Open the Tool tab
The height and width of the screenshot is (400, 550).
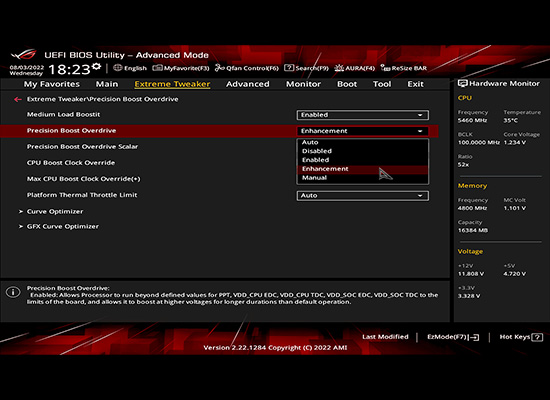(382, 84)
